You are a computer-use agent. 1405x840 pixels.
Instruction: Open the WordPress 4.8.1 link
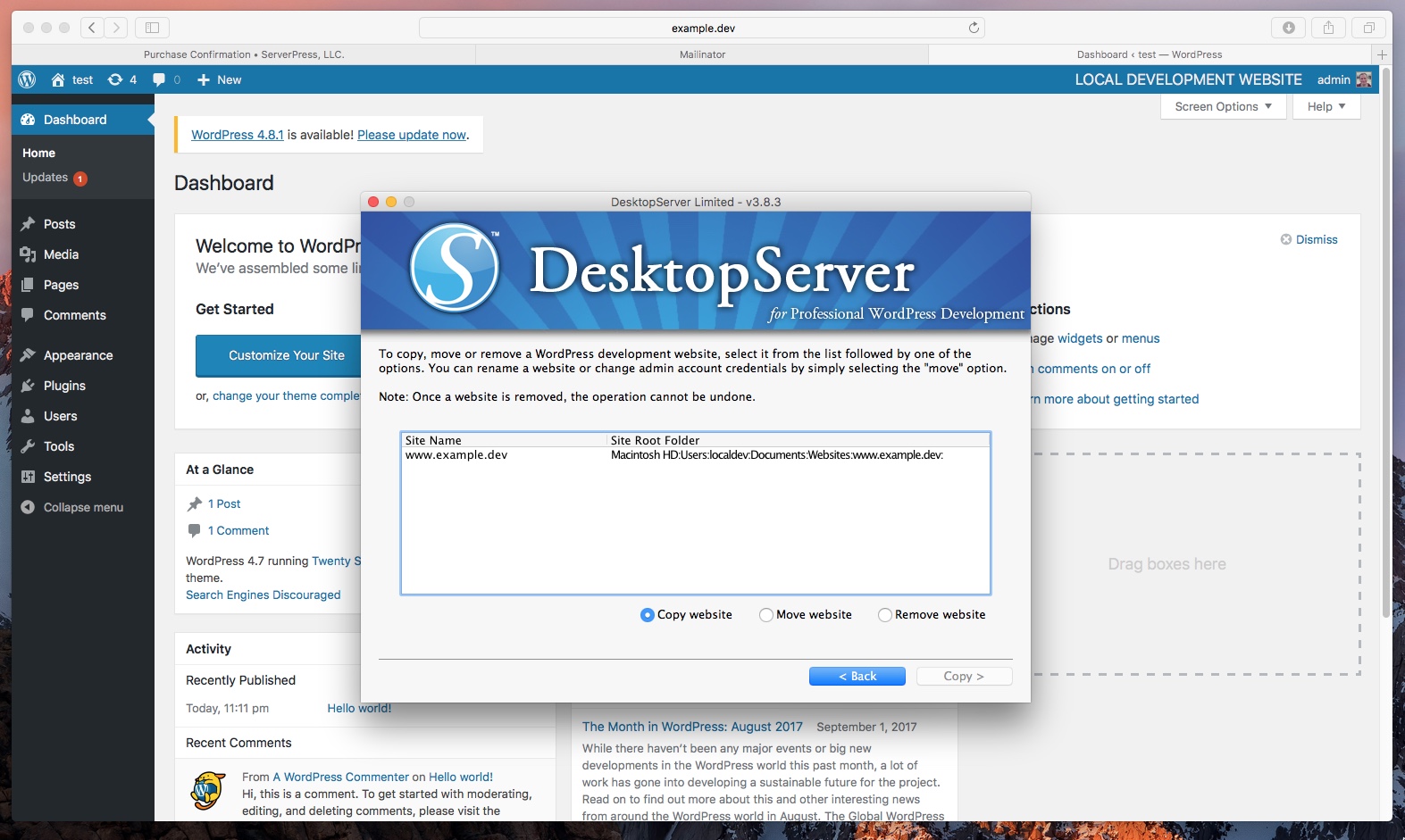coord(238,135)
